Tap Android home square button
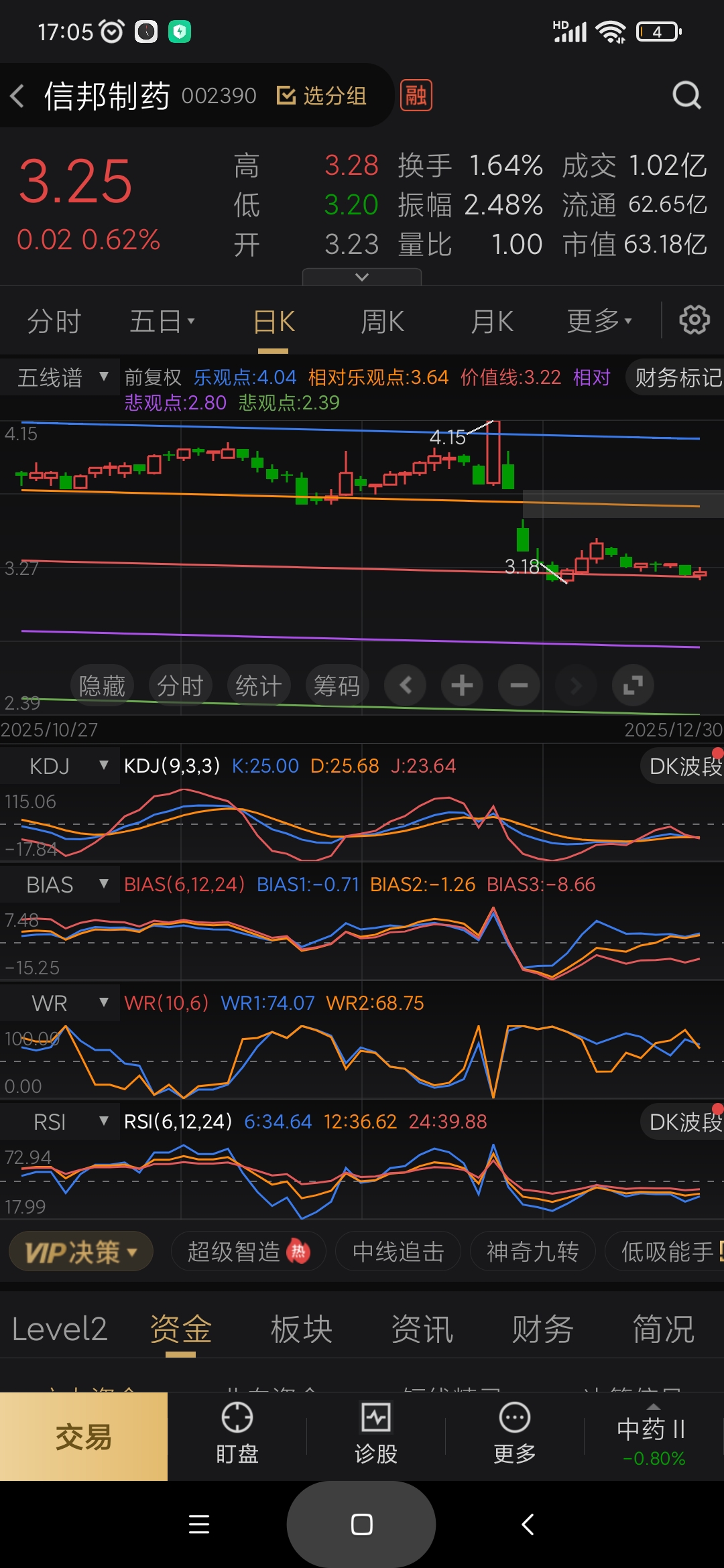Viewport: 724px width, 1568px height. pyautogui.click(x=361, y=1524)
